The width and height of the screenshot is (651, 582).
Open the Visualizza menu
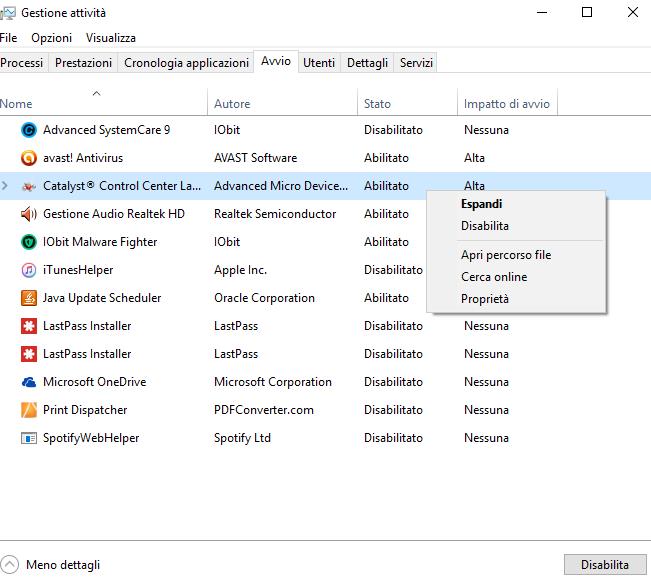coord(111,38)
